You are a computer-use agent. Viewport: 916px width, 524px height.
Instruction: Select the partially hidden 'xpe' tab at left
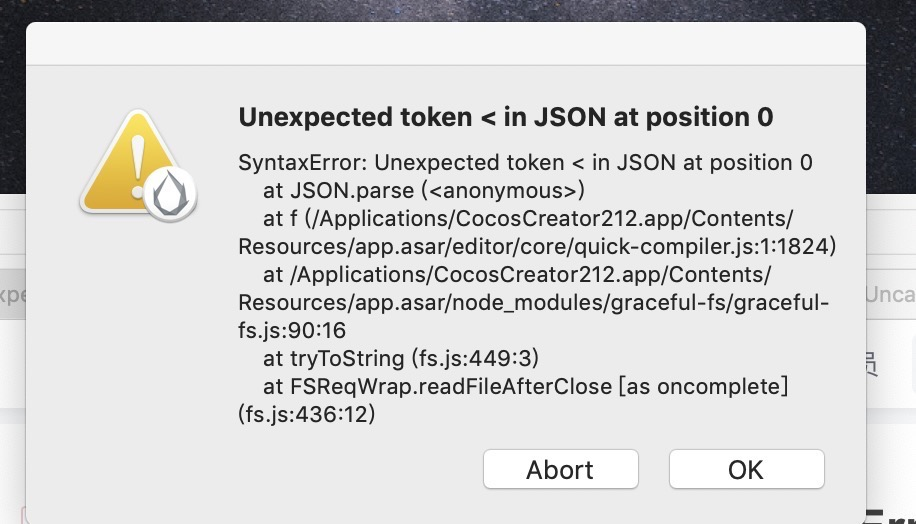pyautogui.click(x=12, y=296)
